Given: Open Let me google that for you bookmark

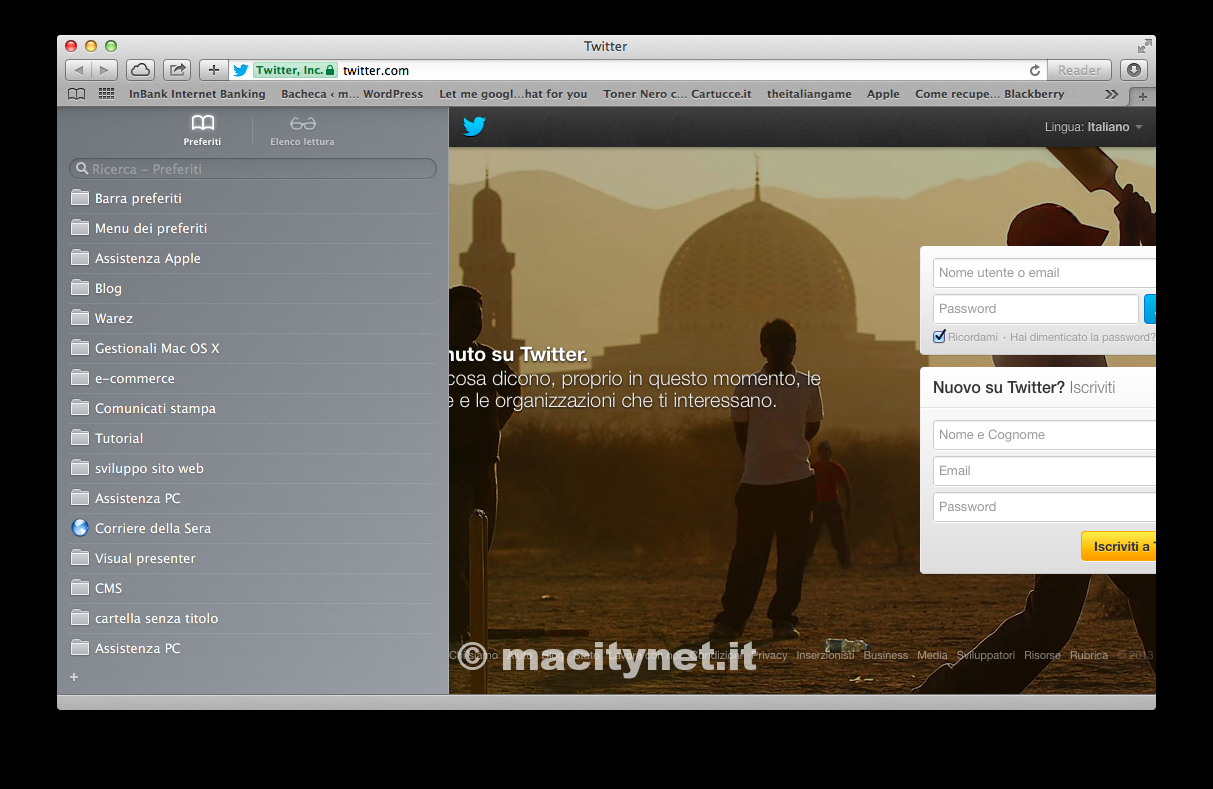Looking at the screenshot, I should [x=513, y=94].
